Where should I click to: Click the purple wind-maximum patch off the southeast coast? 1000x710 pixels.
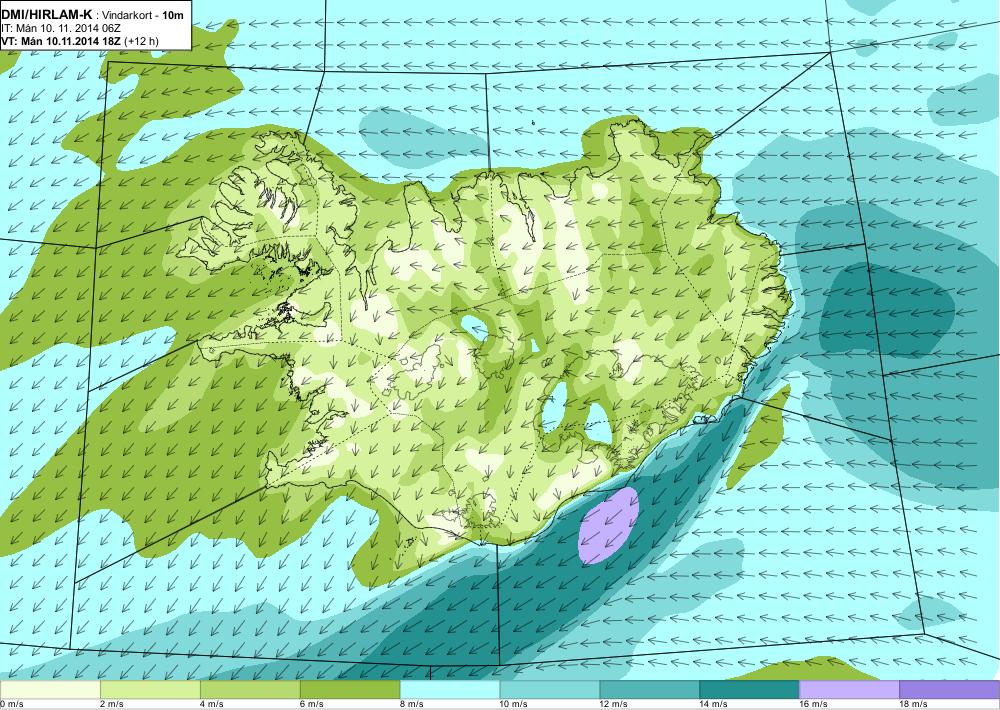pos(608,526)
